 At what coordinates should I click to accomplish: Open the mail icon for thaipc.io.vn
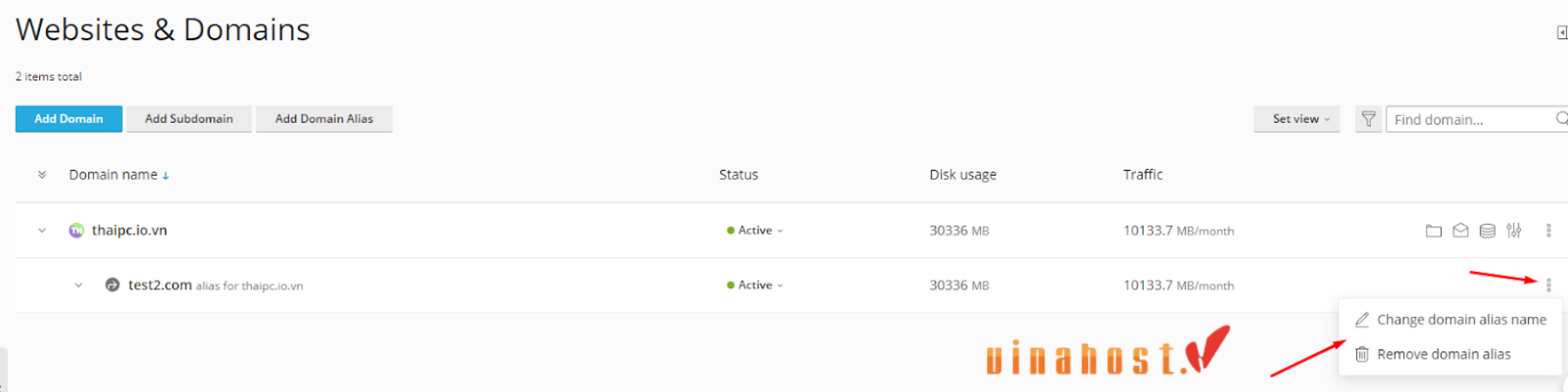(1461, 231)
